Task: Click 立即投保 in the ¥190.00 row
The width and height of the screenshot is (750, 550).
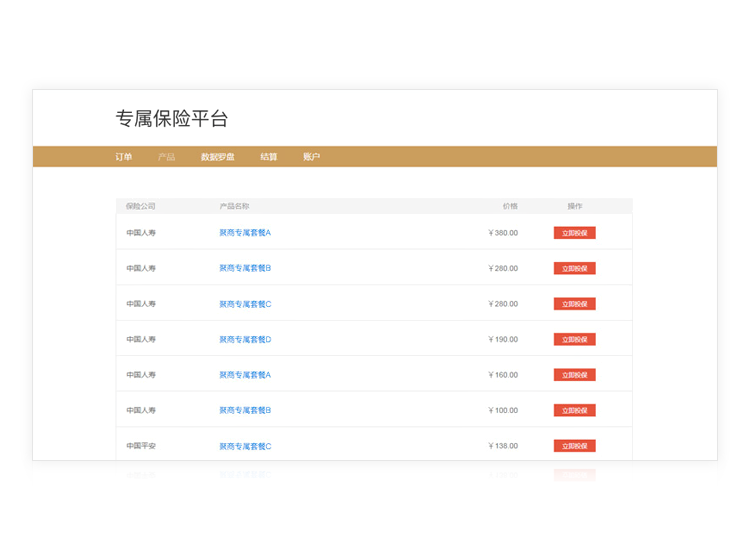Action: click(x=574, y=340)
